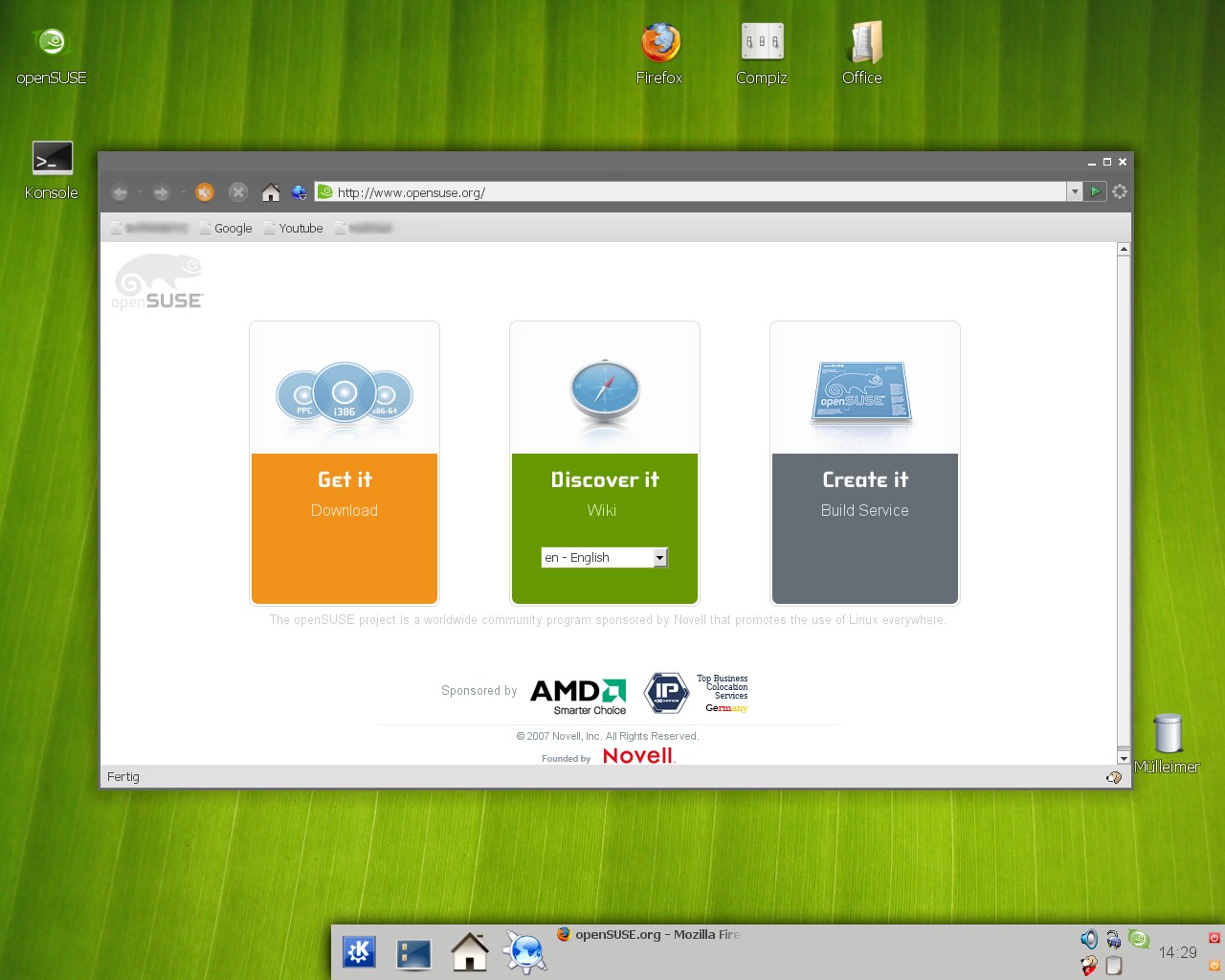This screenshot has width=1225, height=980.
Task: Stop loading with the X button
Action: click(x=238, y=192)
